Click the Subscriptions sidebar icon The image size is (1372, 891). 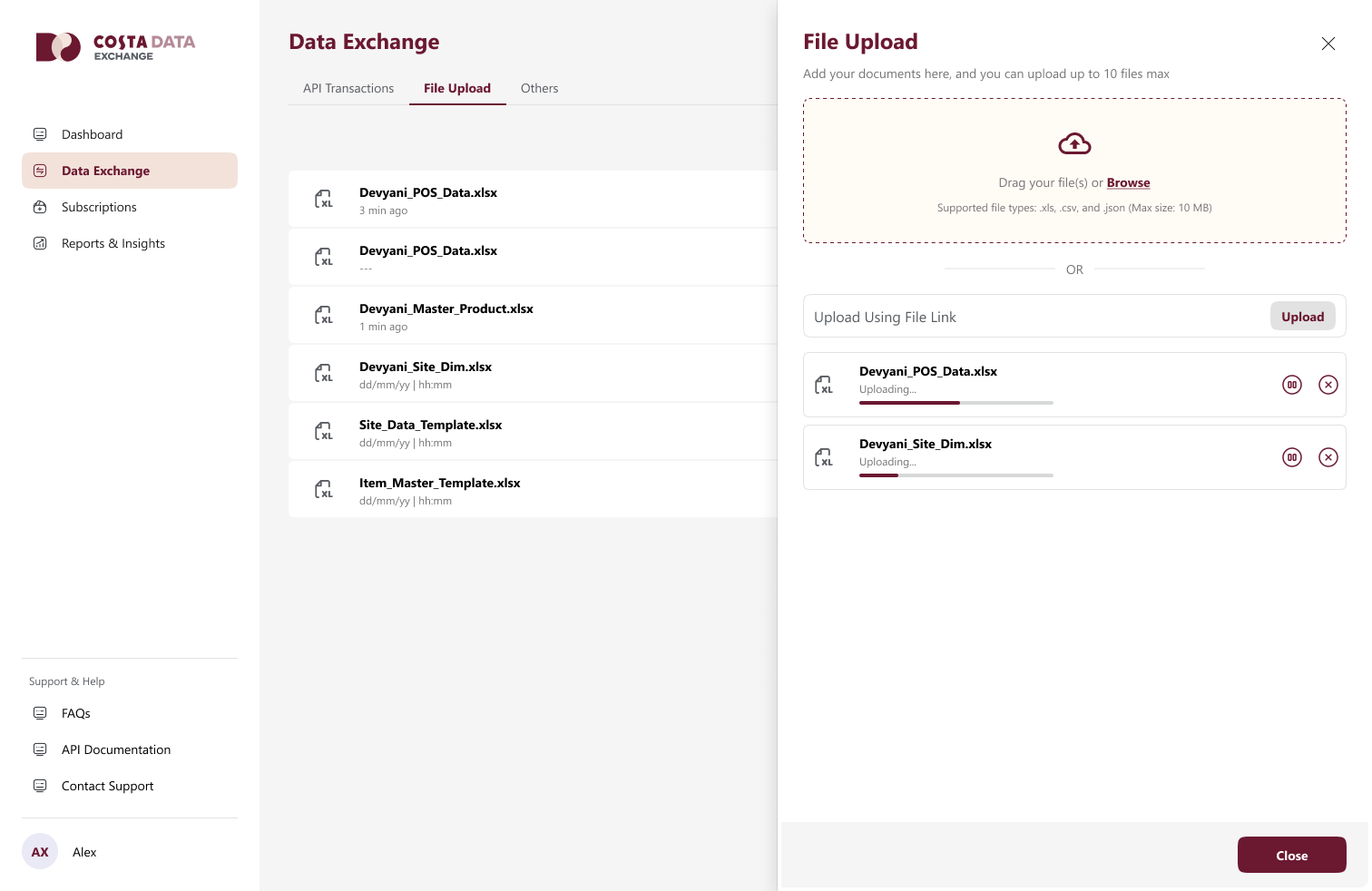[40, 207]
